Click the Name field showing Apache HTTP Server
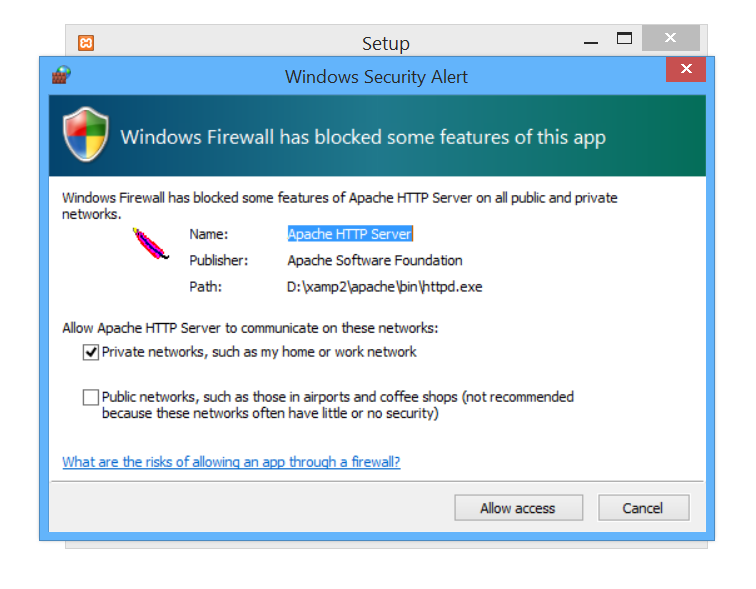756x589 pixels. click(x=350, y=234)
